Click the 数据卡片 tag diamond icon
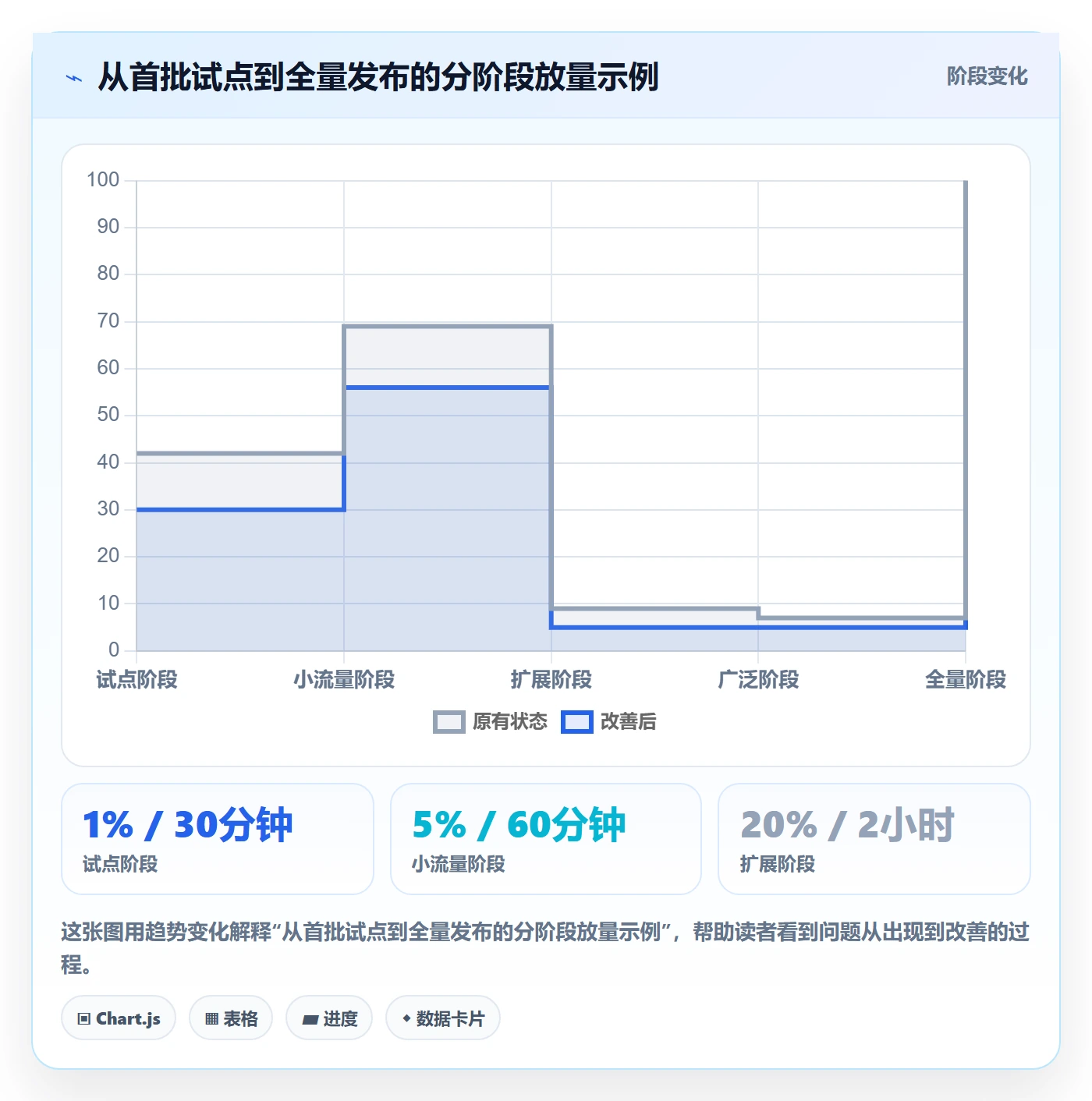This screenshot has height=1101, width=1092. (x=406, y=1018)
